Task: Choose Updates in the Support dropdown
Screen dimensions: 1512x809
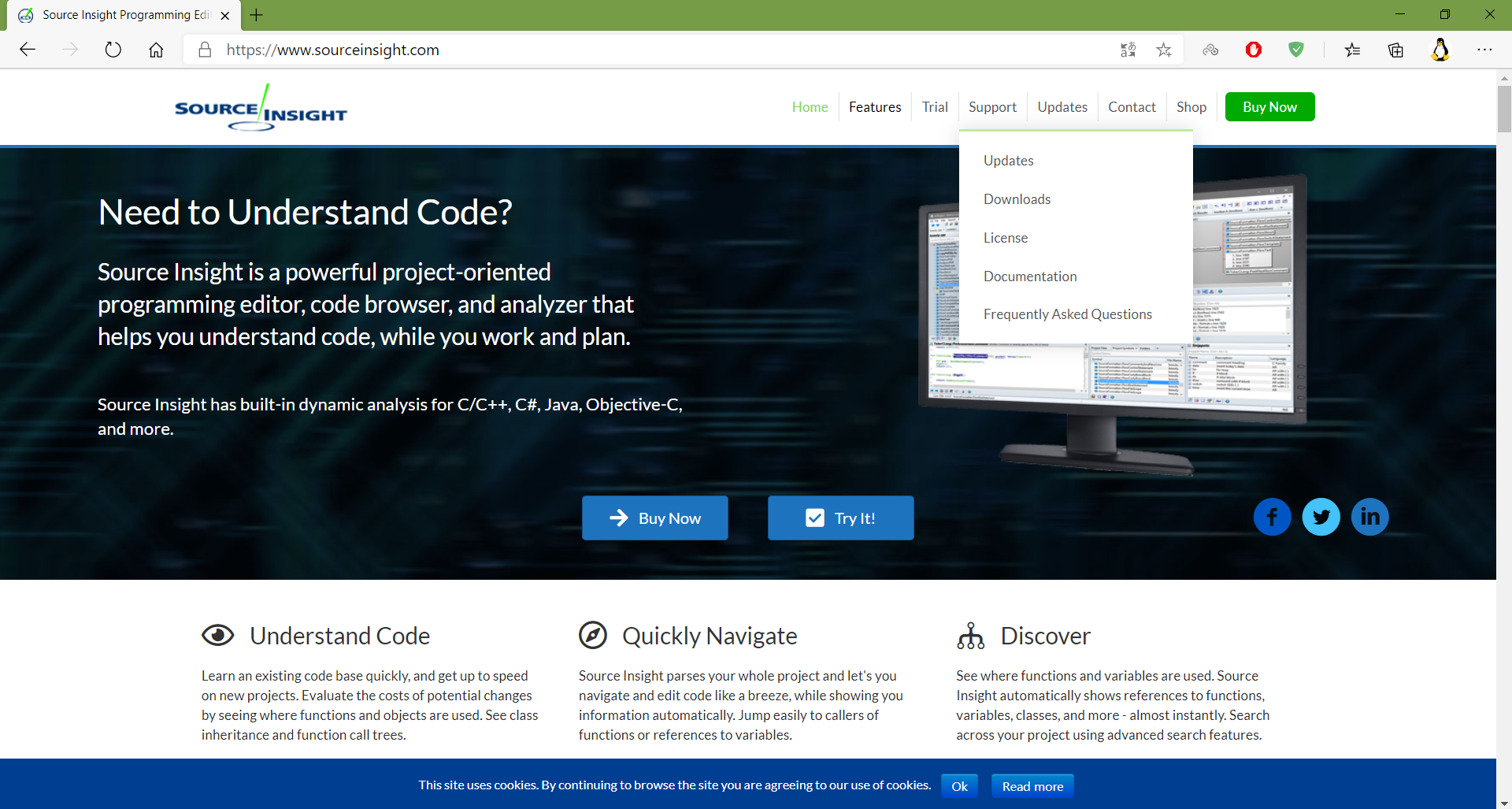Action: coord(1008,161)
